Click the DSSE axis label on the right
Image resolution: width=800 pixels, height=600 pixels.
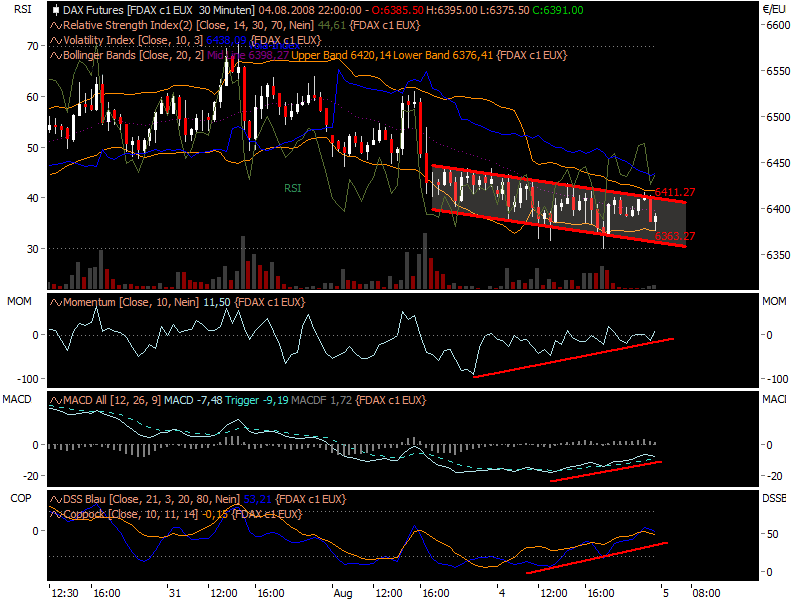[774, 498]
